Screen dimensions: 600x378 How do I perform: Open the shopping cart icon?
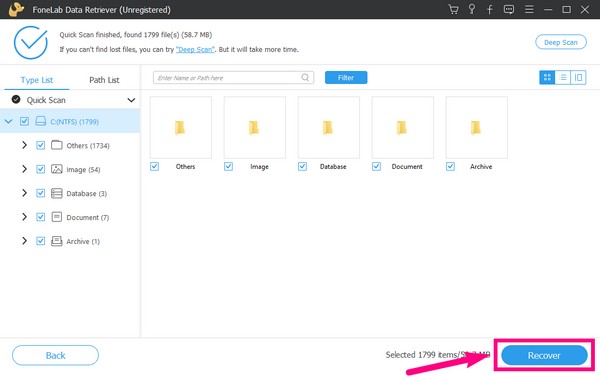(x=453, y=9)
